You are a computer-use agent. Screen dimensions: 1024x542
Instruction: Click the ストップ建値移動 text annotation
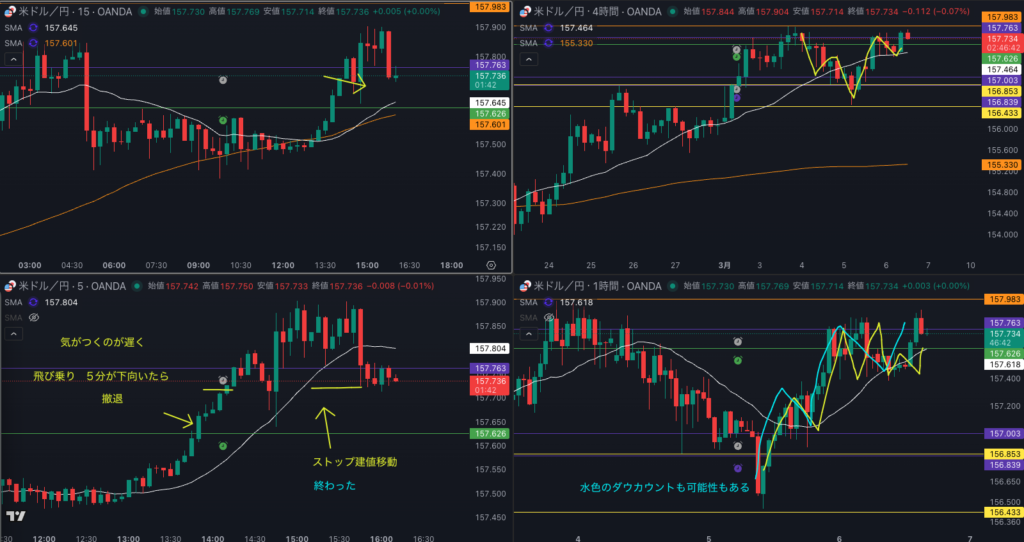(355, 462)
